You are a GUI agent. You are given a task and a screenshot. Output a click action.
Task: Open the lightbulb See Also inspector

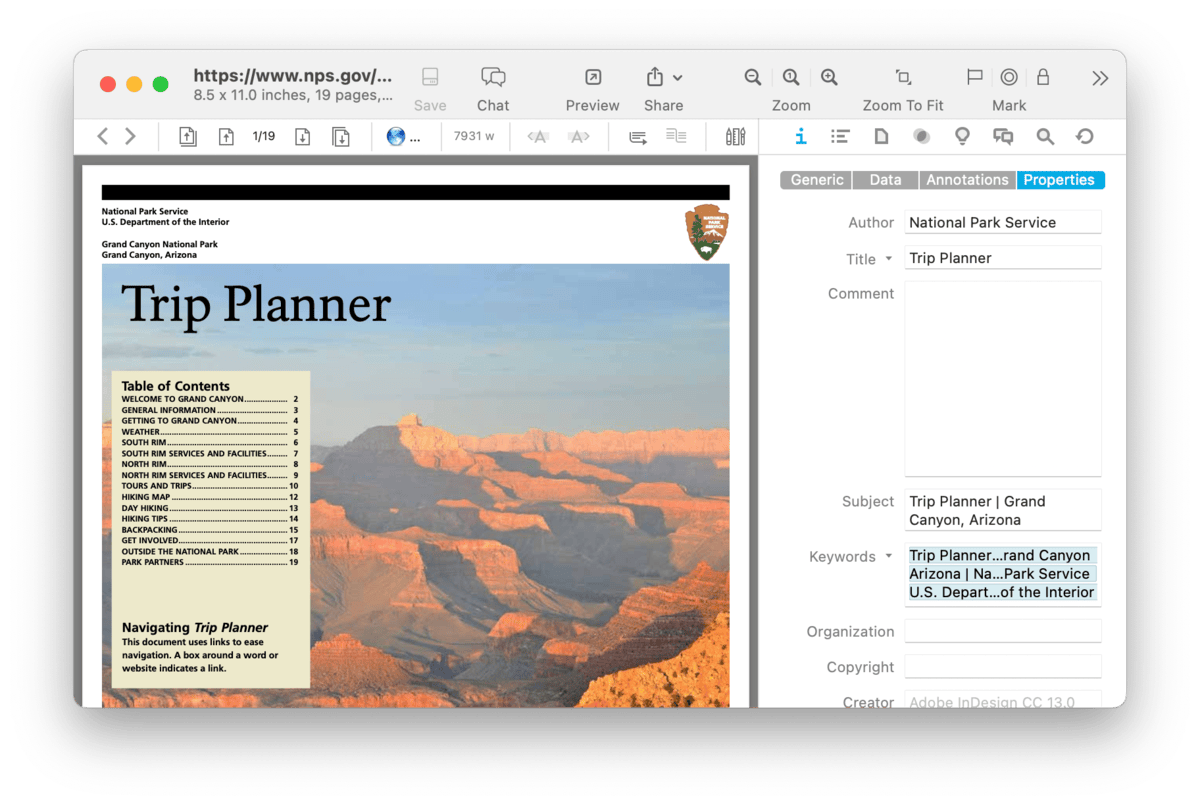click(962, 137)
